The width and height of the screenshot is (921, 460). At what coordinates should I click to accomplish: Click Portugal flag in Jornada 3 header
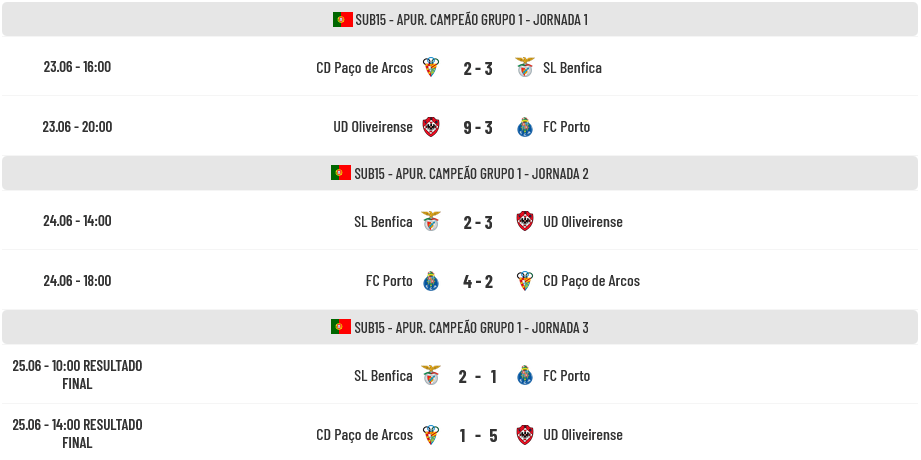click(341, 327)
